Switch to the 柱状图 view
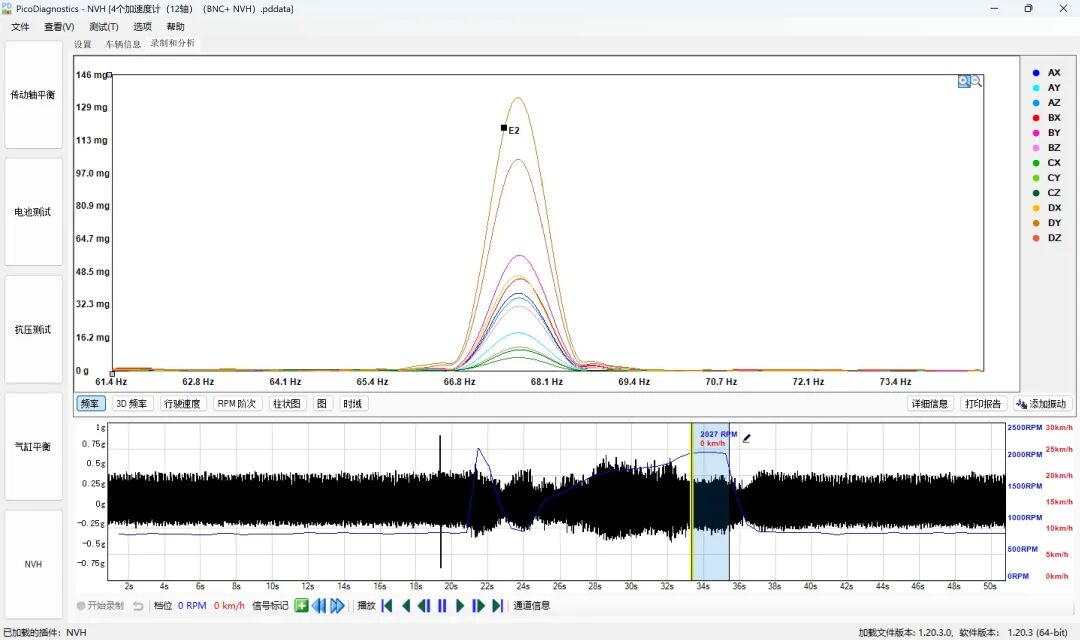The image size is (1080, 640). point(287,404)
